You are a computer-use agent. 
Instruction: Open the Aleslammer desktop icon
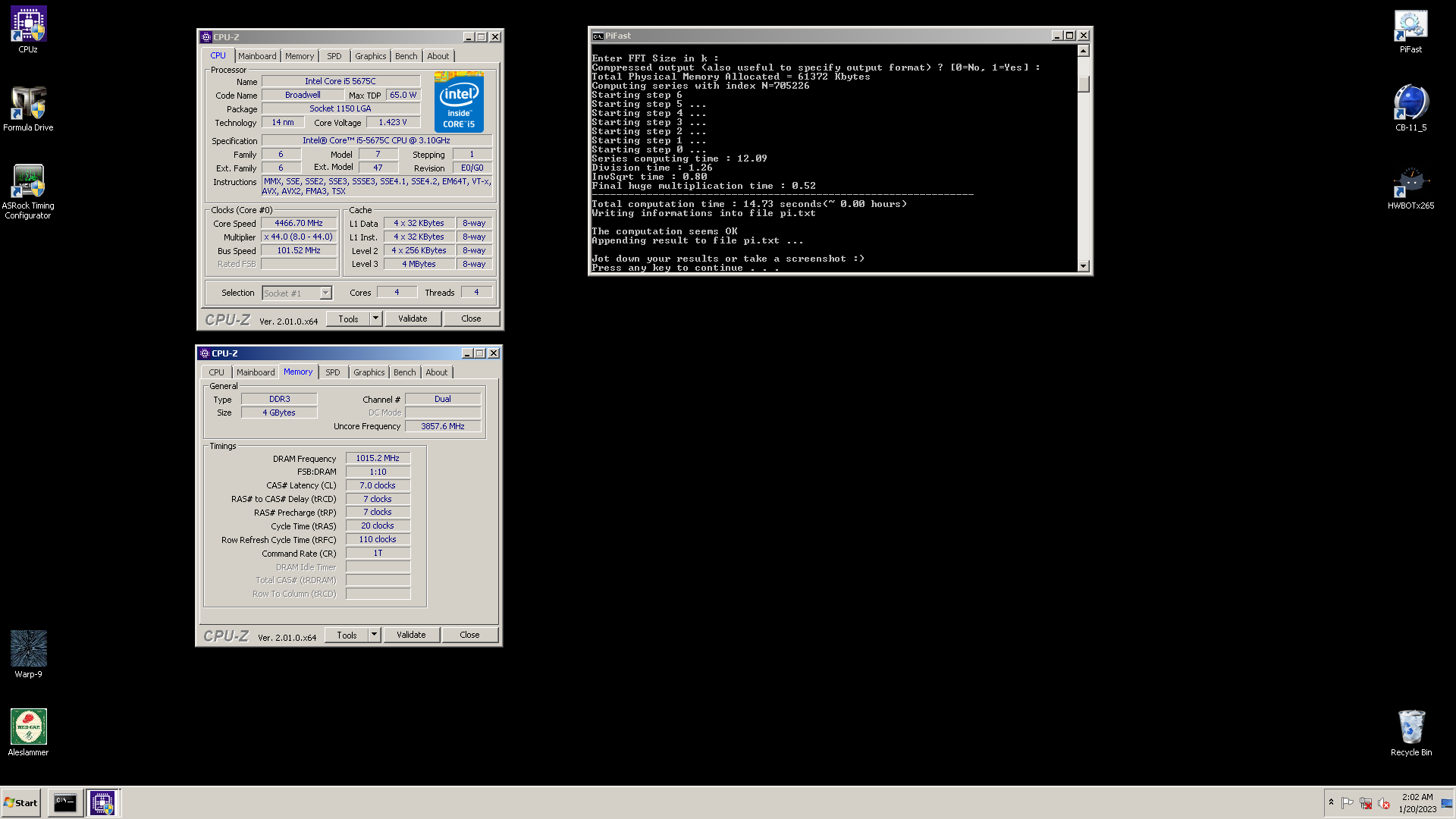pos(28,733)
